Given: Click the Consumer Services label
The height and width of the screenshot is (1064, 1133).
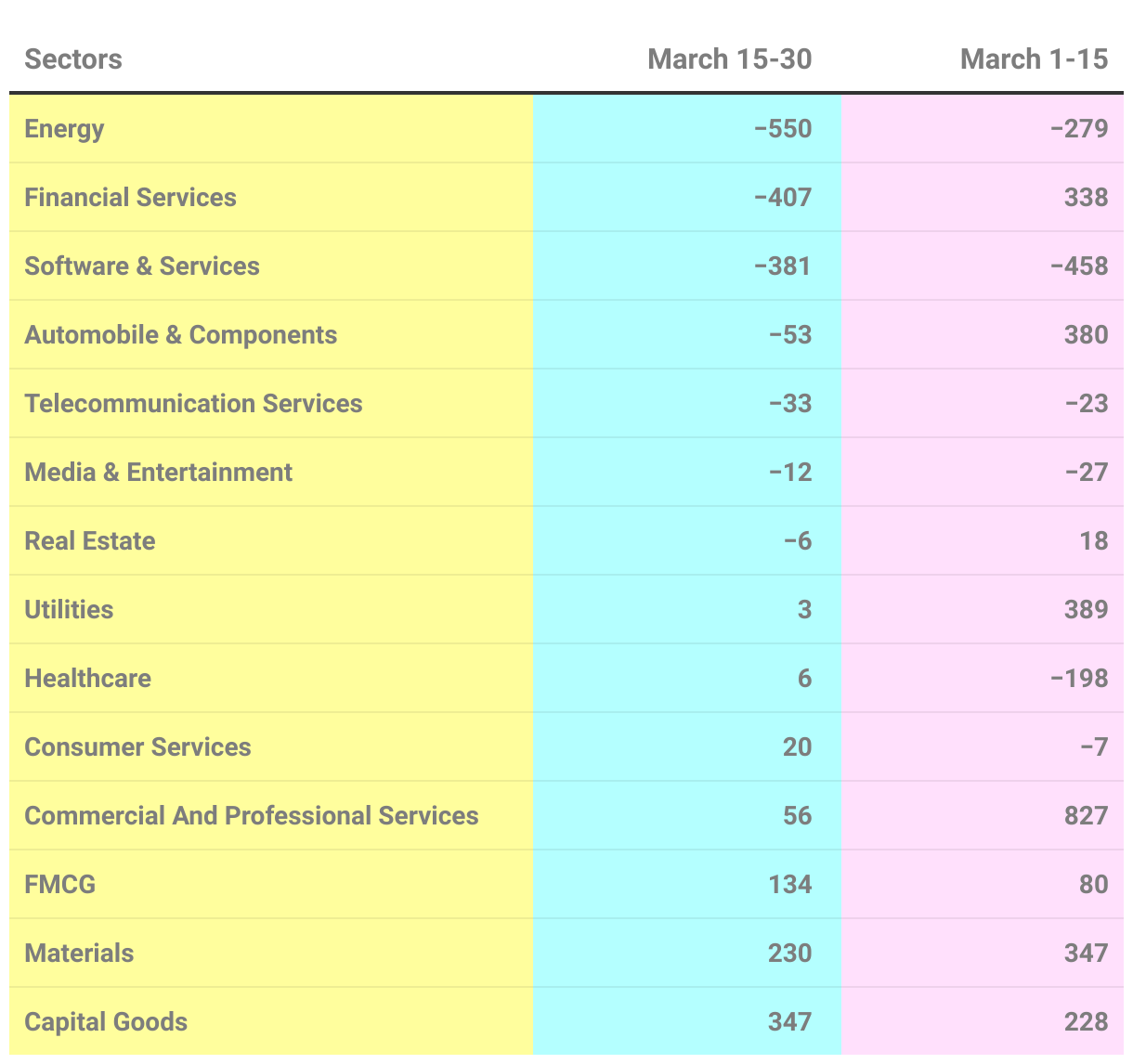Looking at the screenshot, I should click(x=137, y=746).
